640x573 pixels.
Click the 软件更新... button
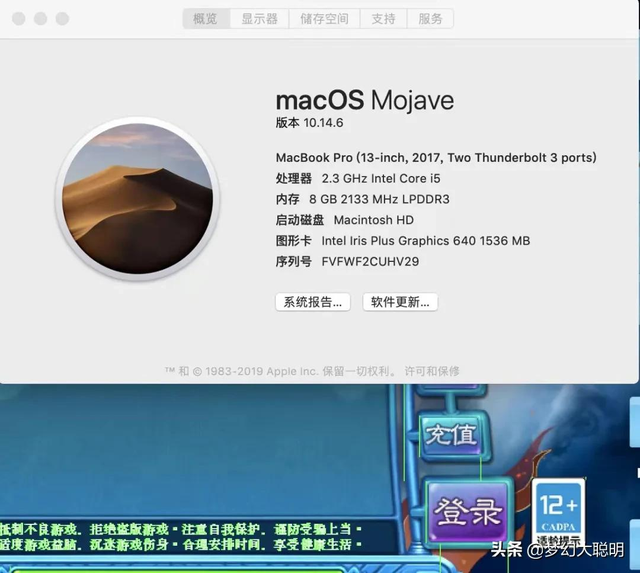click(400, 302)
